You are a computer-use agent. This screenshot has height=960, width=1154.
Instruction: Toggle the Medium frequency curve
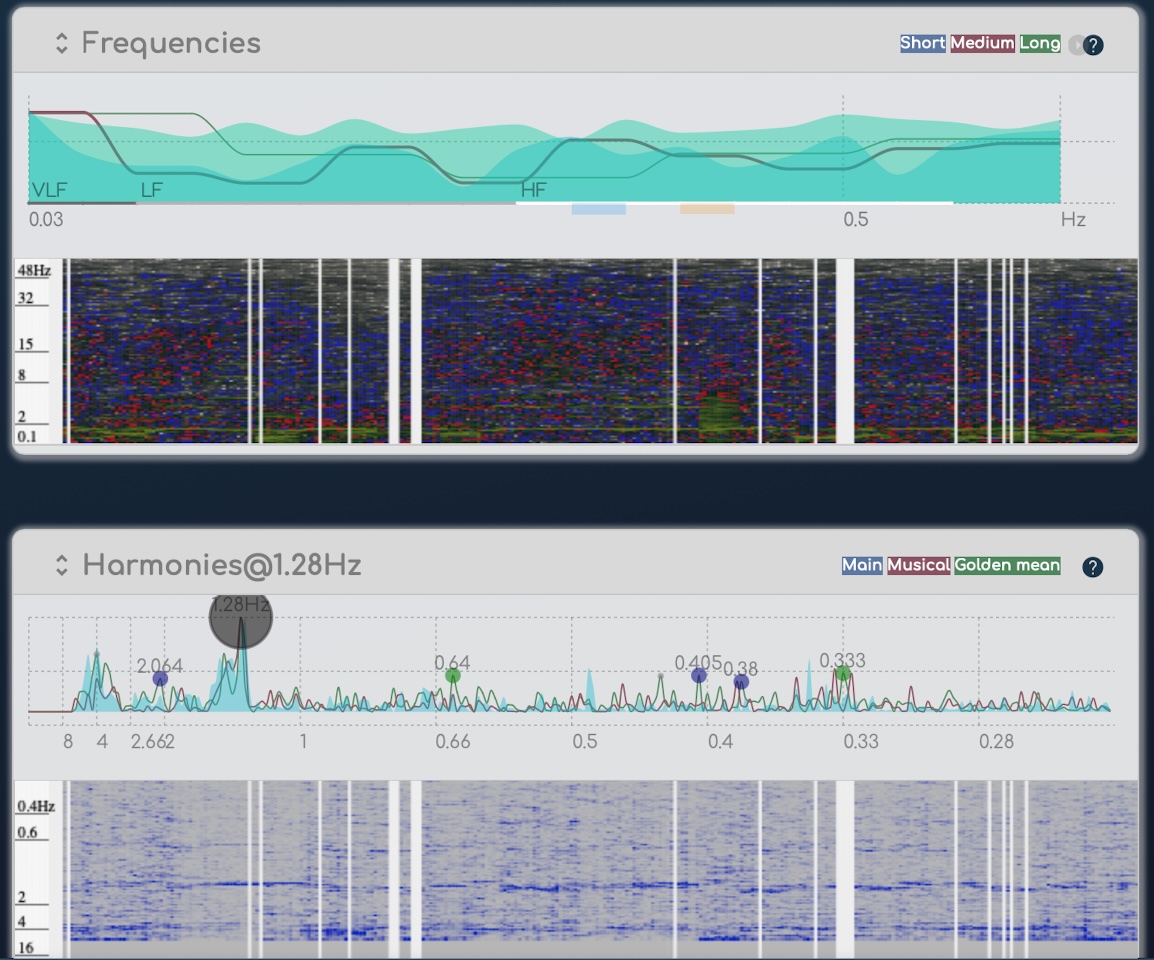pyautogui.click(x=981, y=44)
